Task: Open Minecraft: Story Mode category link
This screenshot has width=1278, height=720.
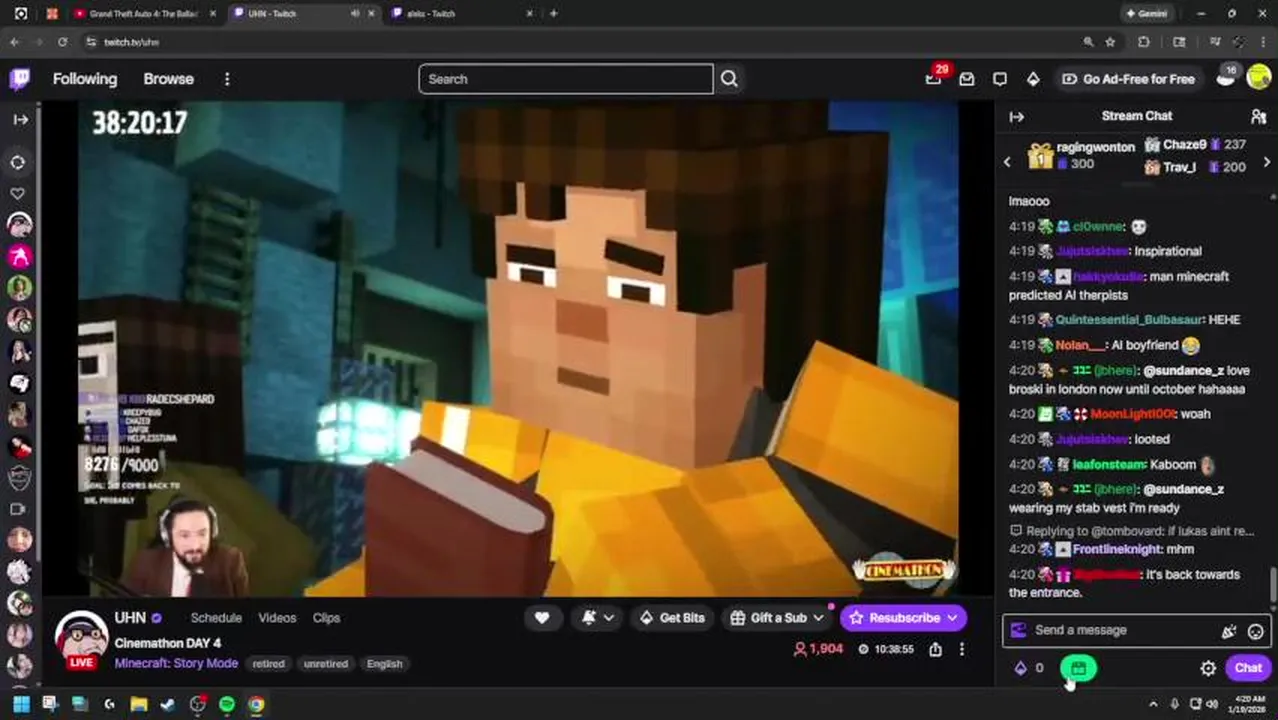Action: click(176, 663)
